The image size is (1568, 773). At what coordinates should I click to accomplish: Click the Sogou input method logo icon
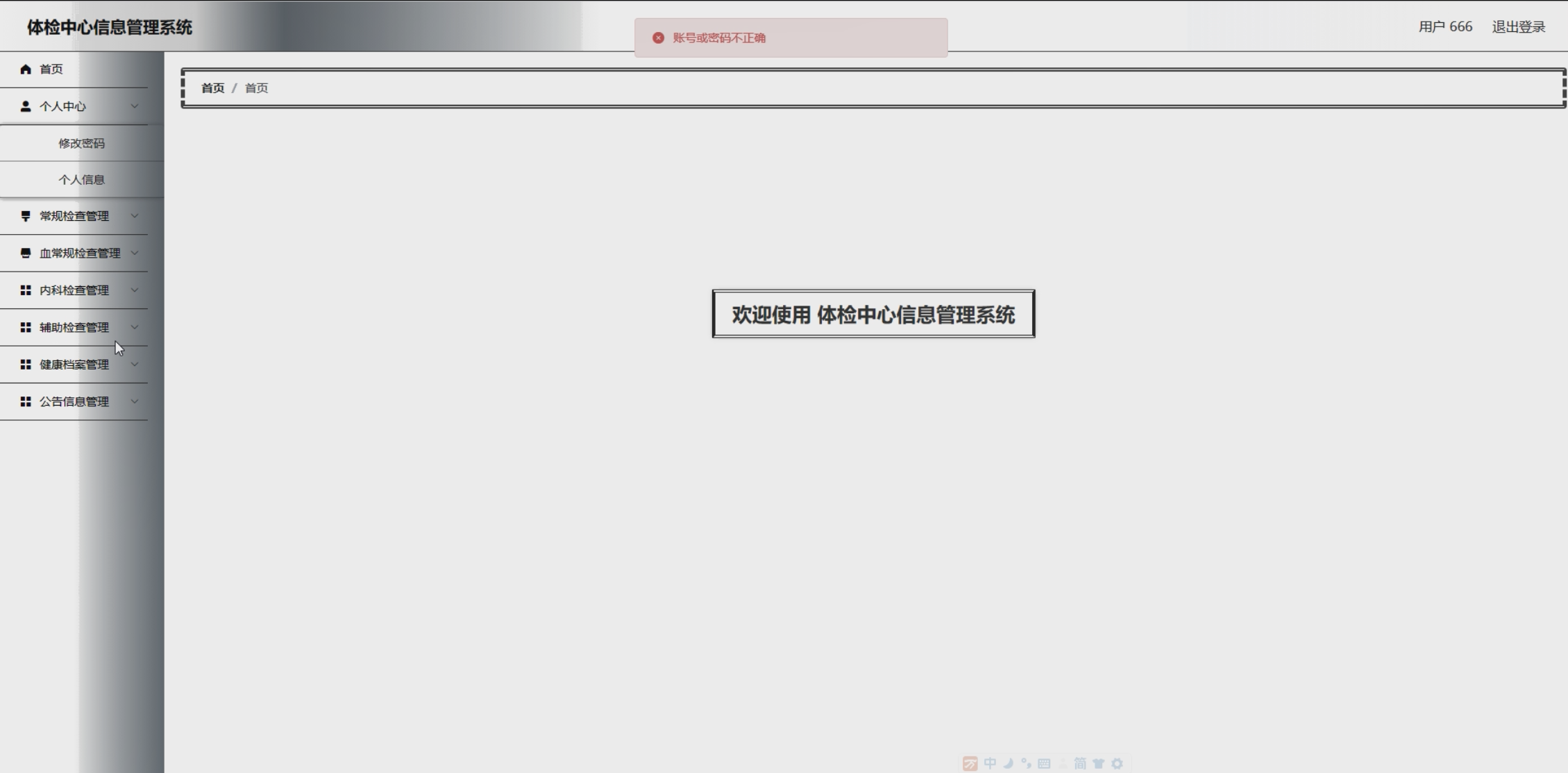point(970,763)
